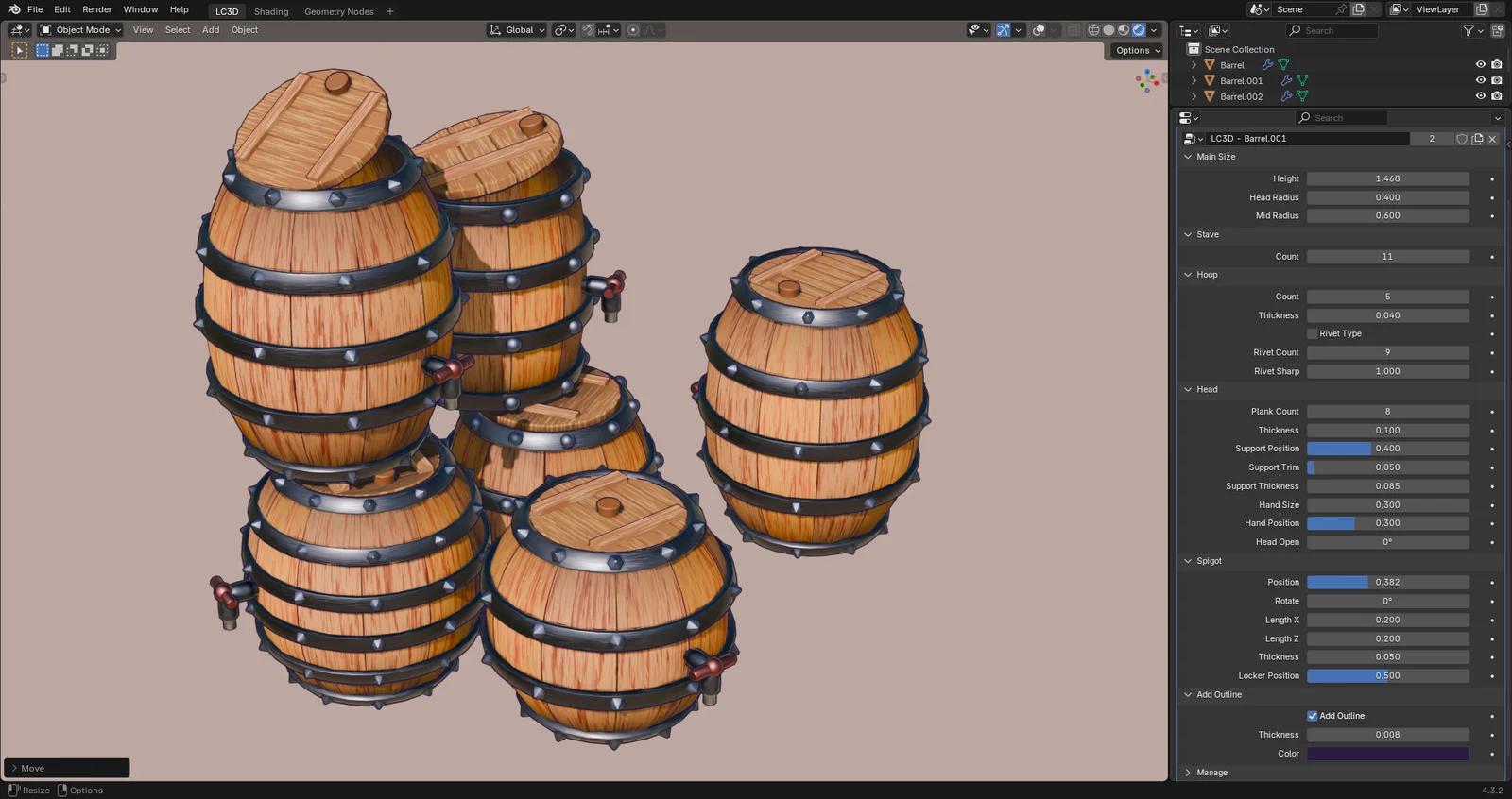Toggle the viewport gizmo display
1512x799 pixels.
1003,30
